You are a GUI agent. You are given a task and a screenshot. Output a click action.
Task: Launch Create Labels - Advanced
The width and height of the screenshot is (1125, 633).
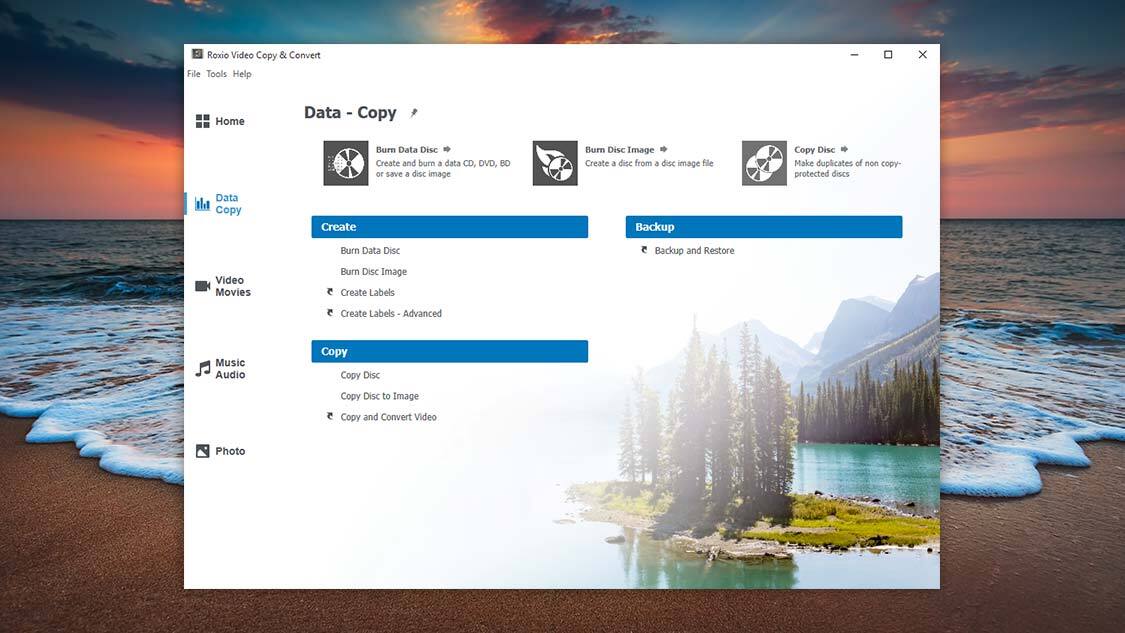(391, 314)
